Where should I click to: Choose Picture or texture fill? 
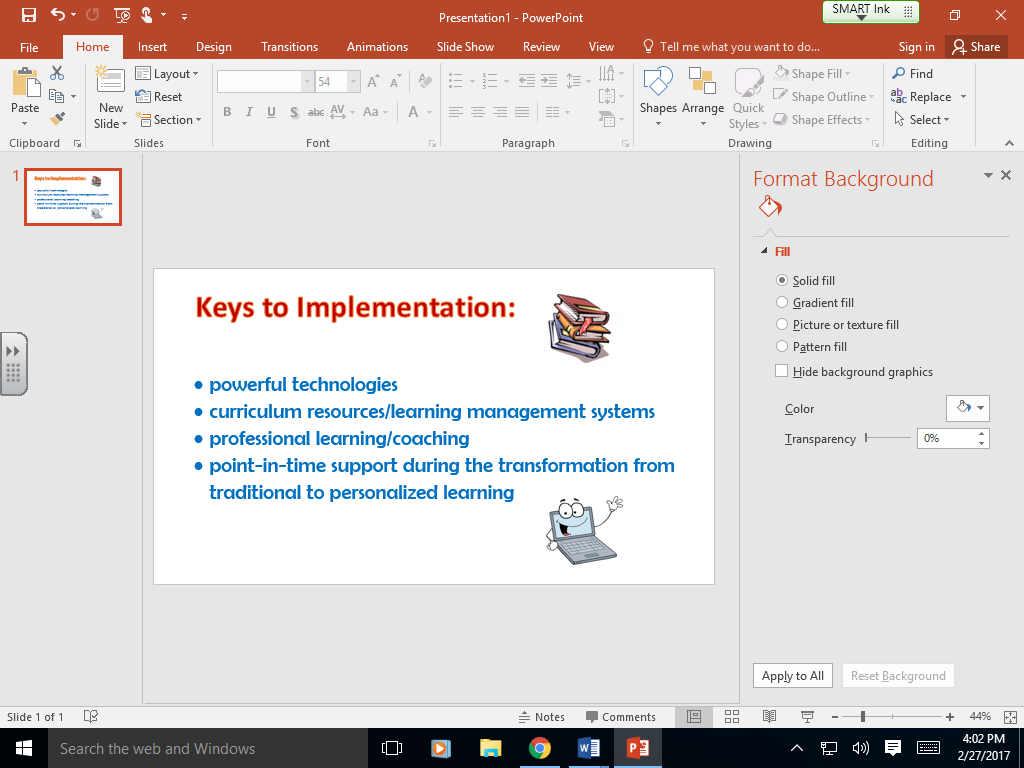tap(782, 325)
